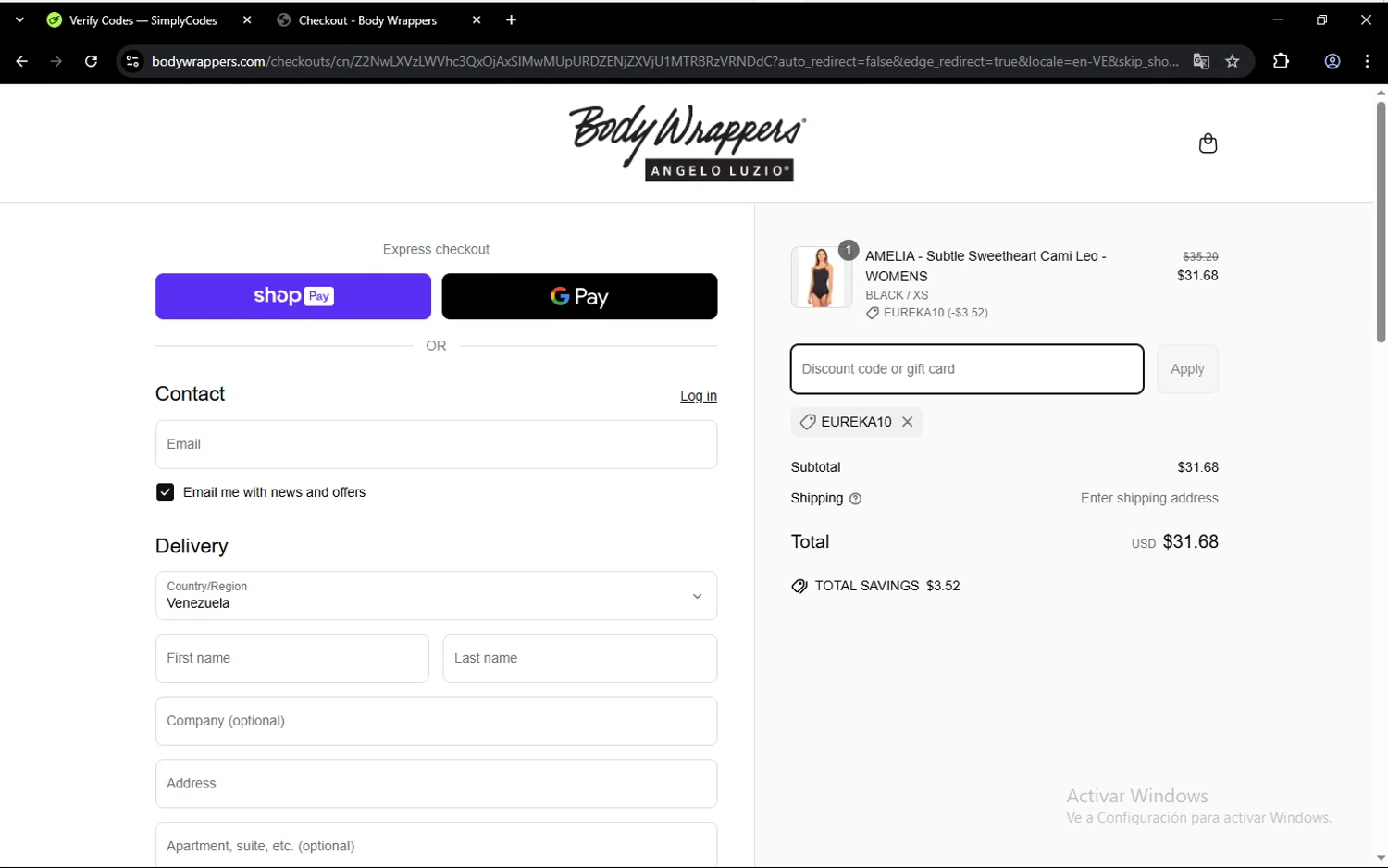The image size is (1388, 868).
Task: Remove the EUREKA10 discount code
Action: [908, 422]
